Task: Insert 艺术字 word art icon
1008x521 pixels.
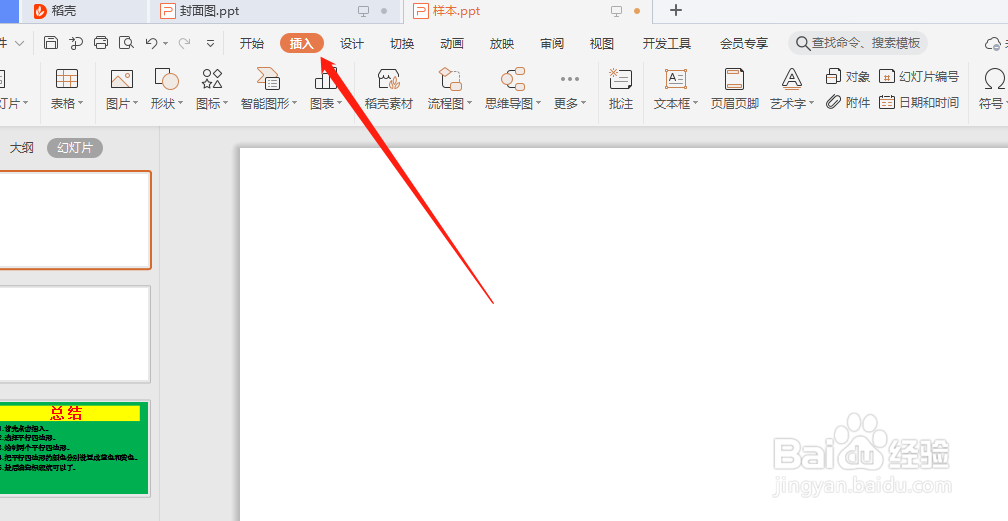Action: pos(791,79)
